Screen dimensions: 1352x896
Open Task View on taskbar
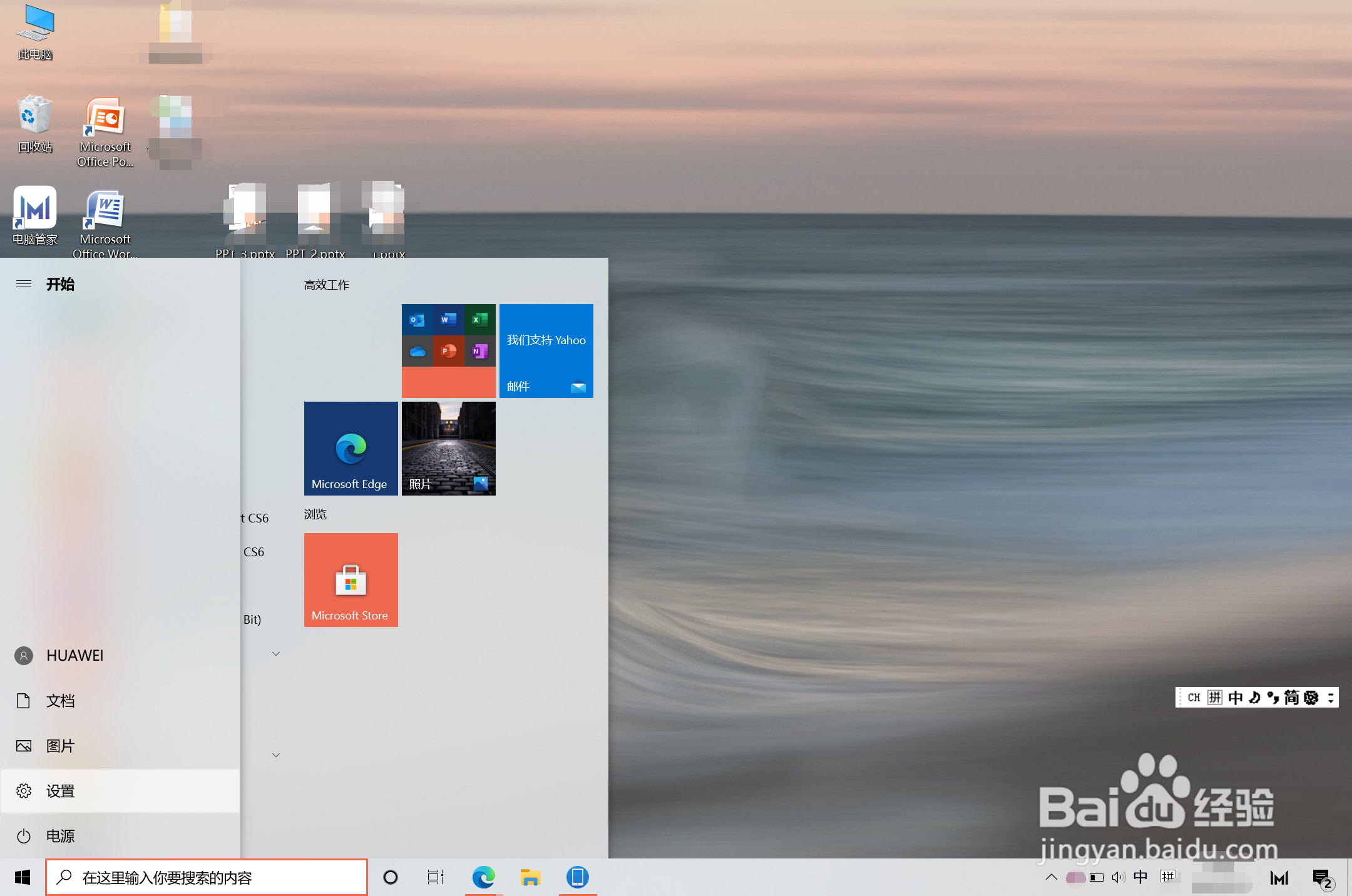pyautogui.click(x=436, y=877)
